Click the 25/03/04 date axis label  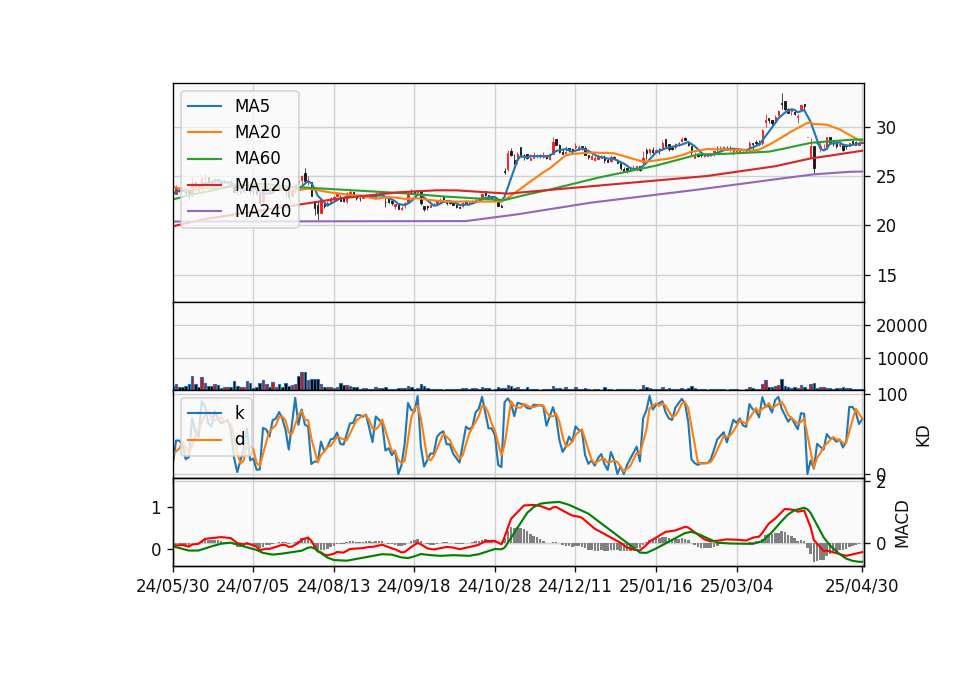(737, 586)
